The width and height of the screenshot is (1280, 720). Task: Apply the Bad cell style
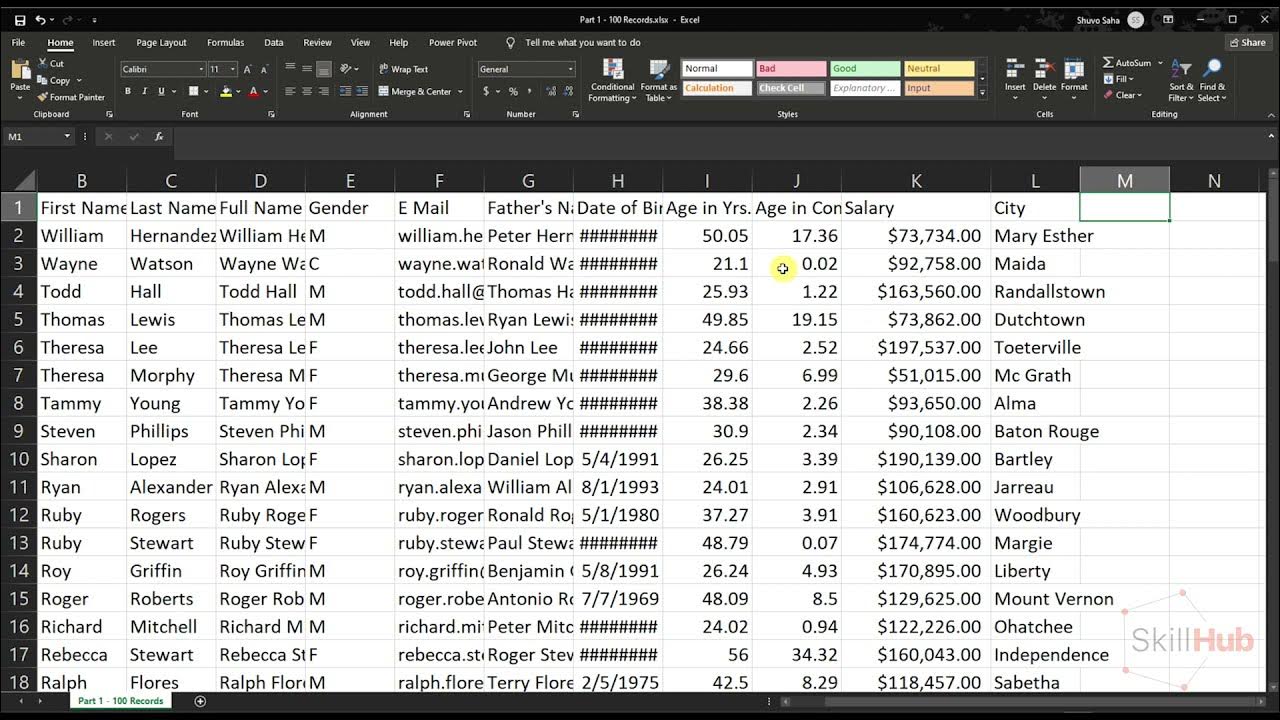click(x=791, y=69)
